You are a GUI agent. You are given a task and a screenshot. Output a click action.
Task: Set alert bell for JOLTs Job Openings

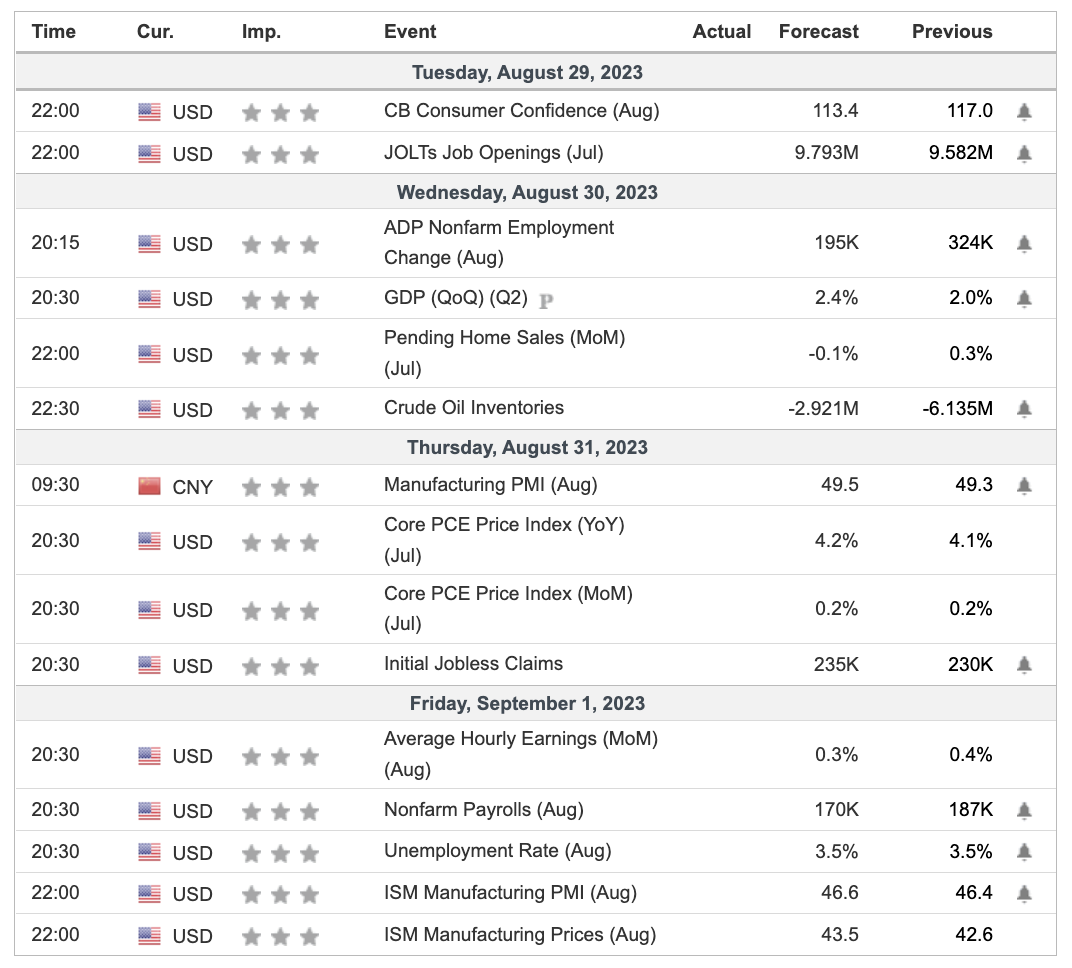coord(1024,154)
